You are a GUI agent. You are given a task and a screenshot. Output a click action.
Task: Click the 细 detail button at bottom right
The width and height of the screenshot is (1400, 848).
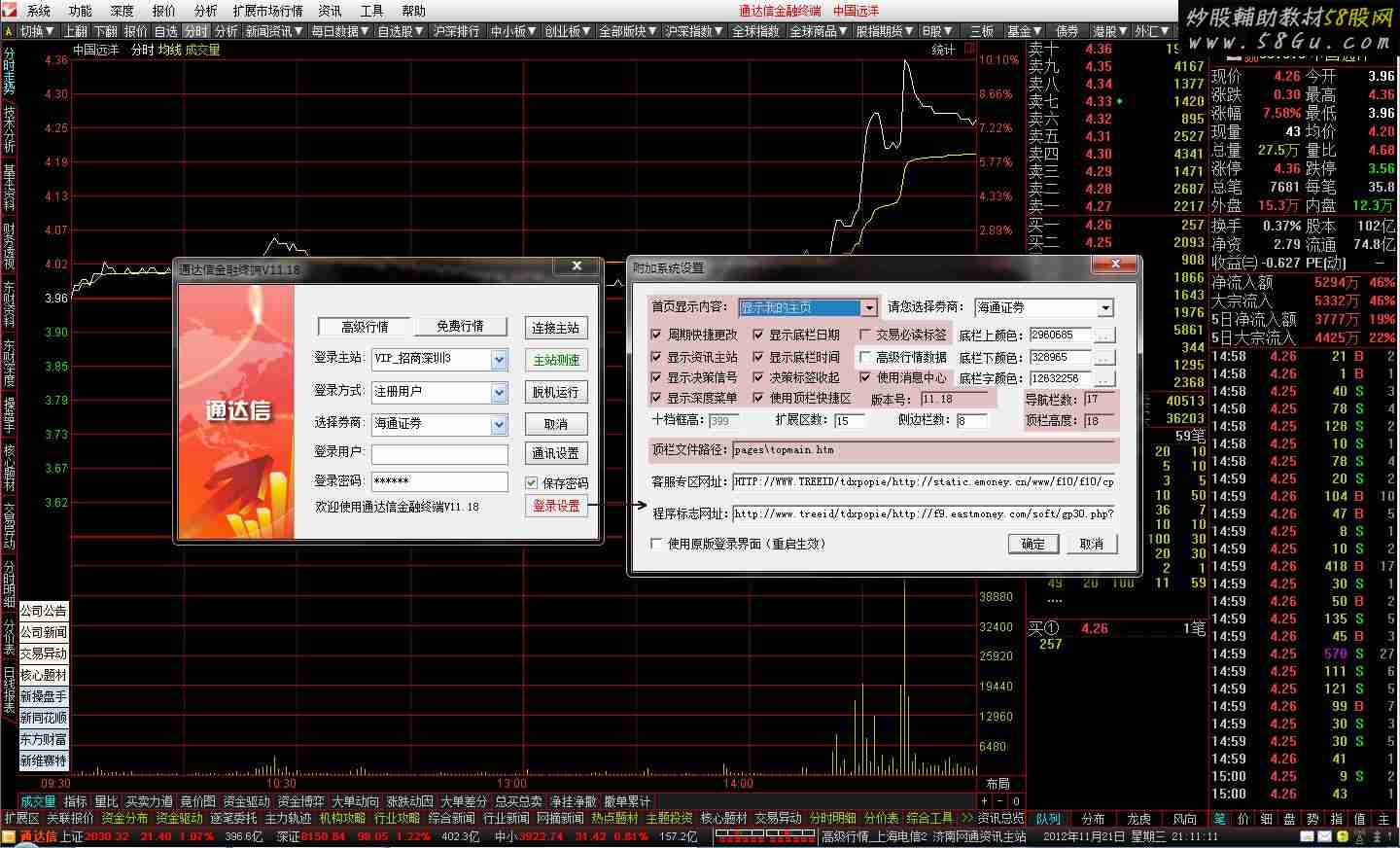[x=1266, y=819]
